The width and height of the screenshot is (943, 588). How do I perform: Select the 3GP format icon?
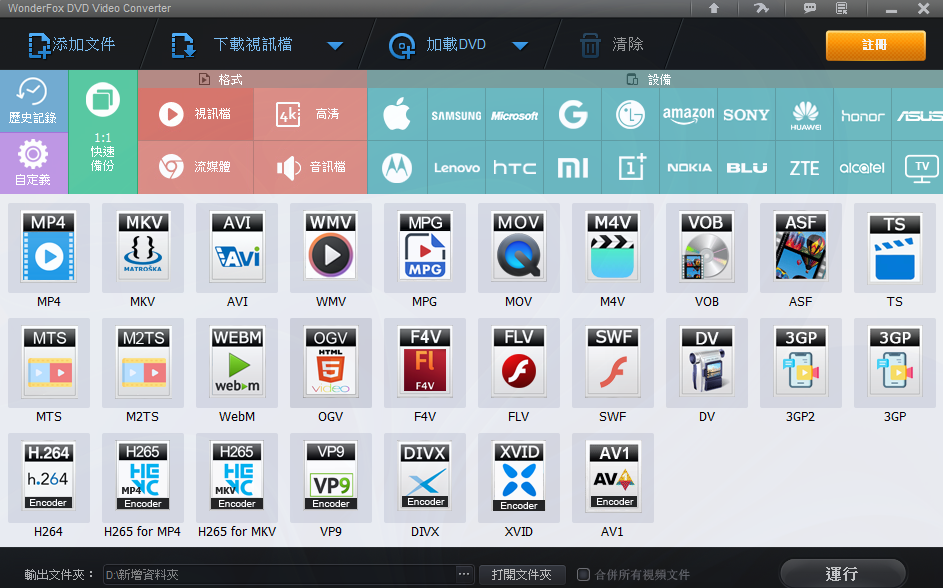pos(895,363)
